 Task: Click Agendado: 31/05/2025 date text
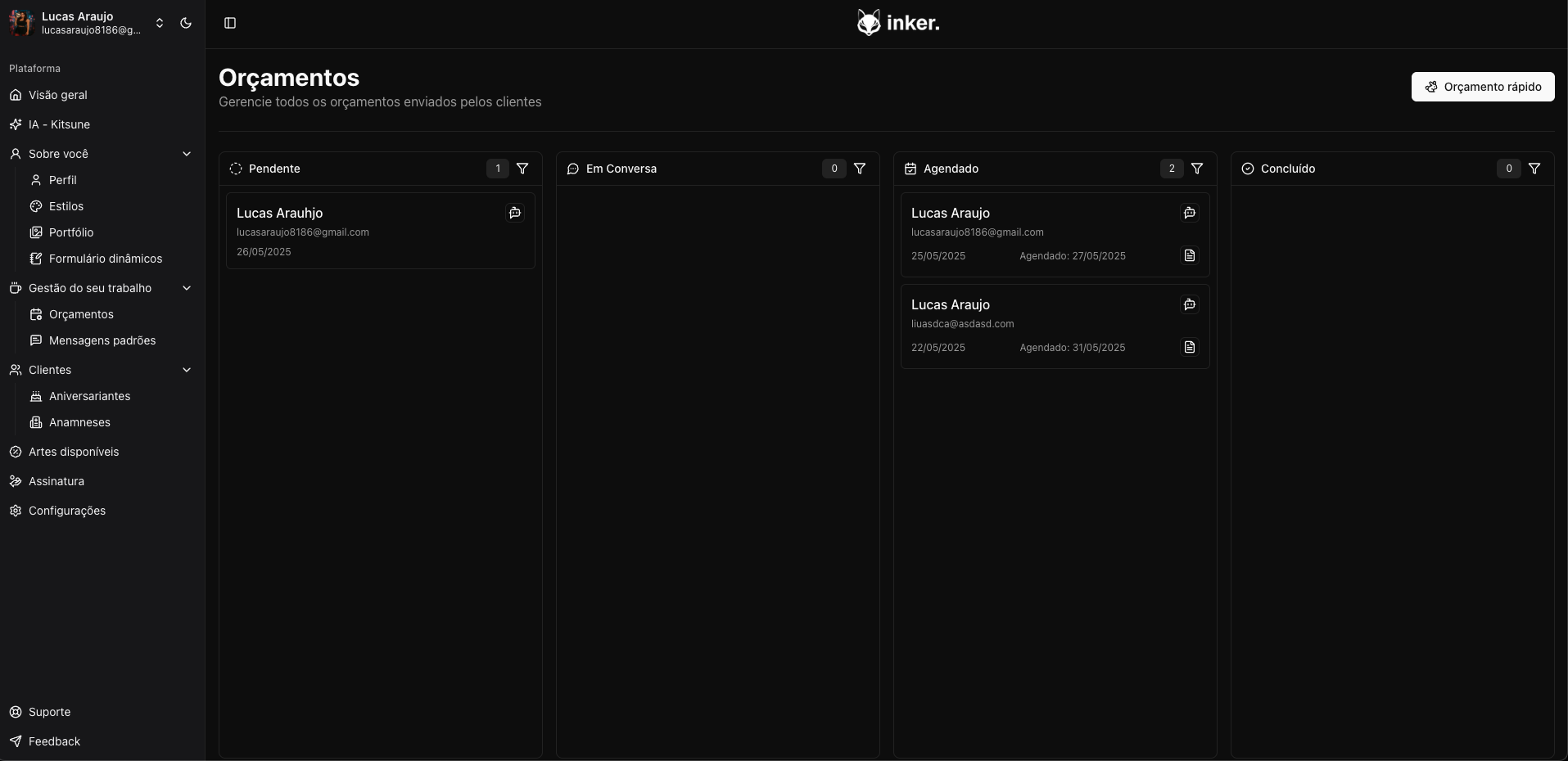click(x=1073, y=348)
